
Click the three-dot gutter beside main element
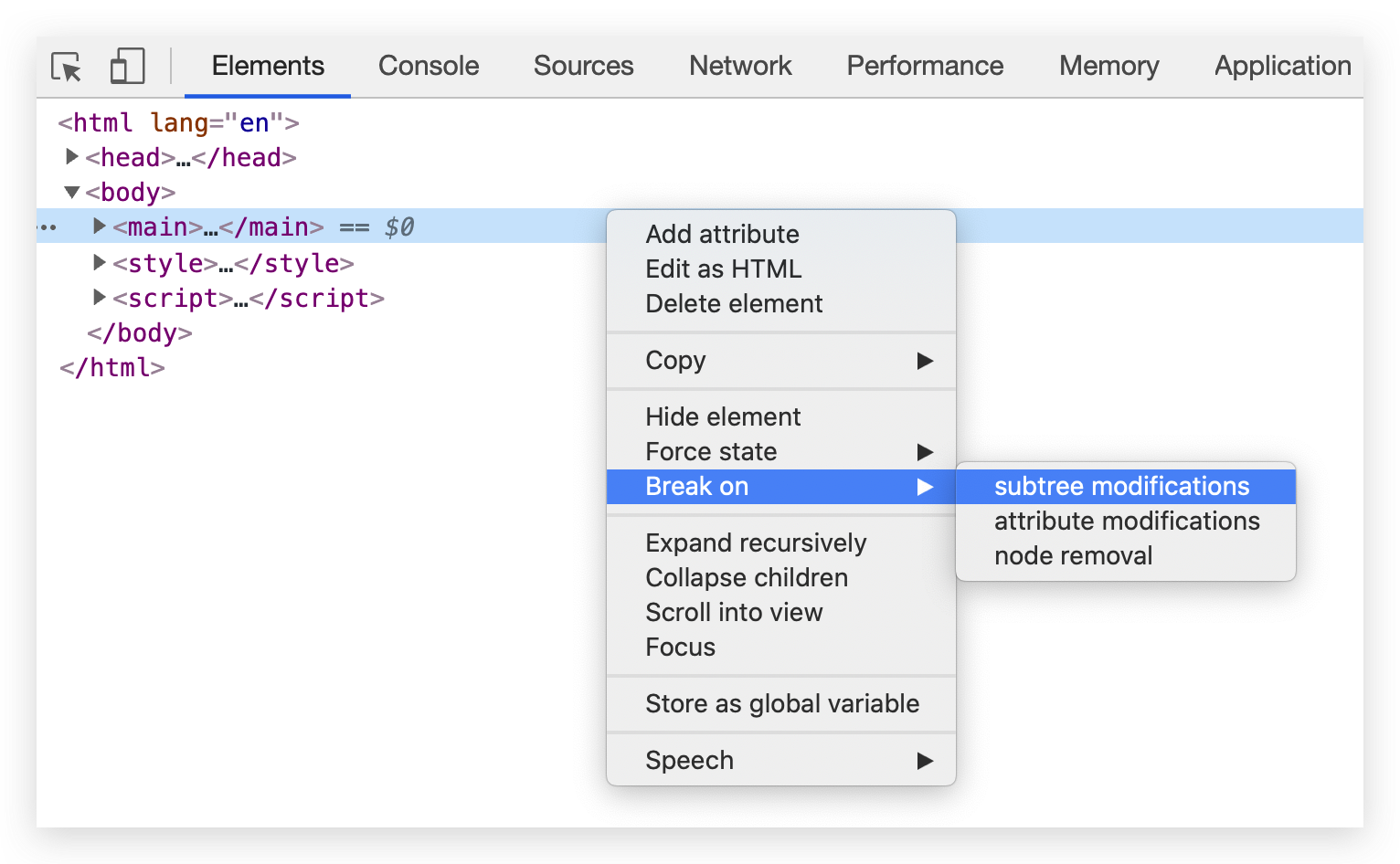point(48,227)
